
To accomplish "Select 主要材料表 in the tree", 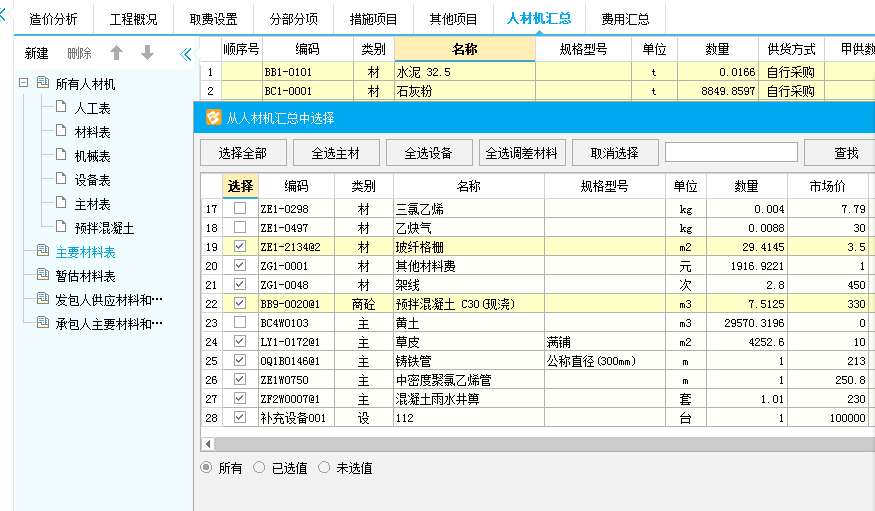I will [x=85, y=252].
